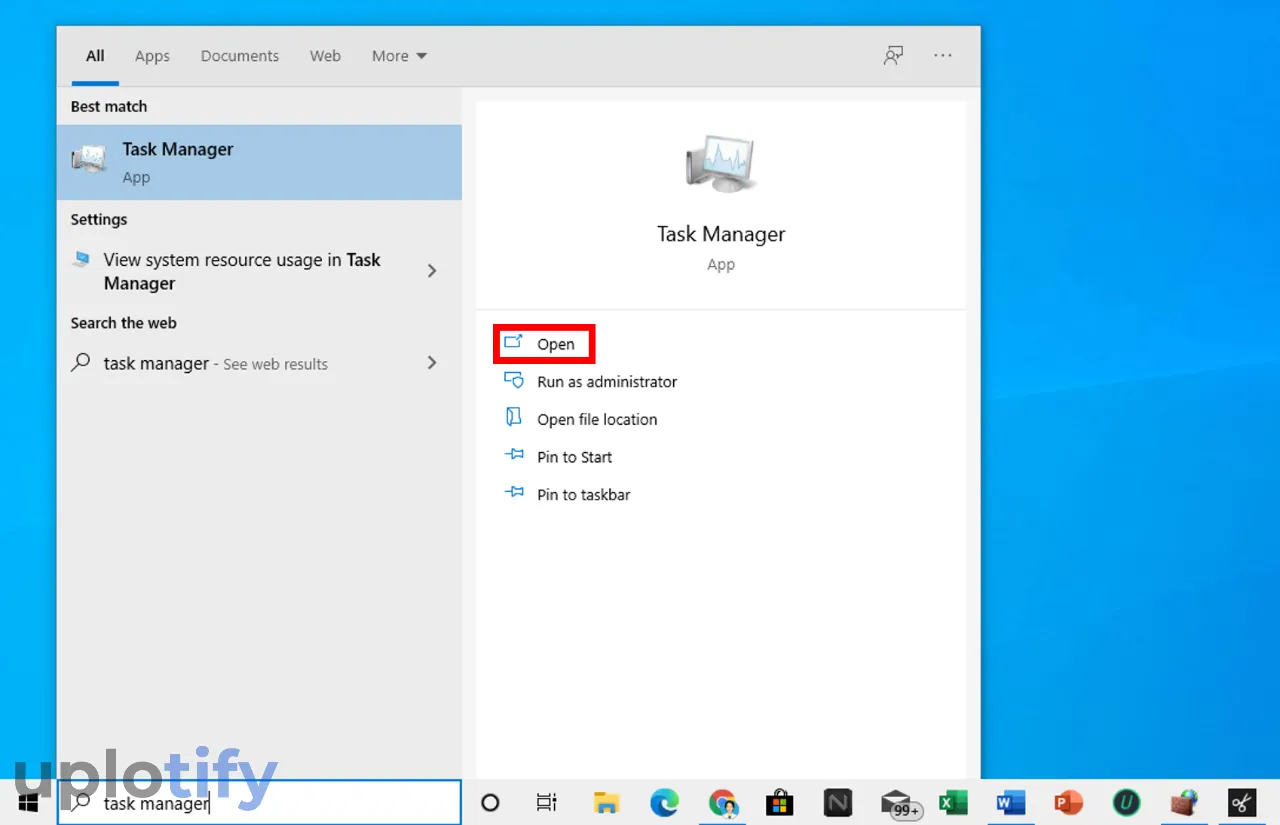Click the Best match heading
This screenshot has width=1280, height=825.
click(x=109, y=106)
